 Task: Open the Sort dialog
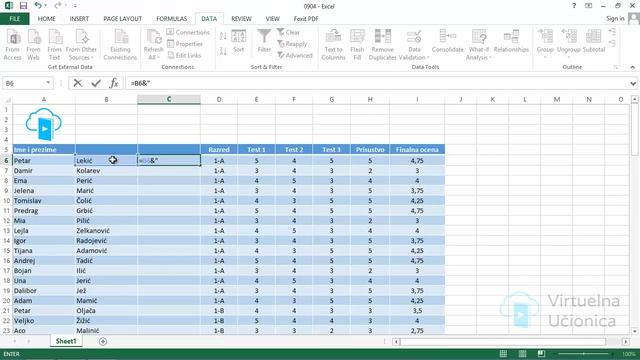pos(239,41)
